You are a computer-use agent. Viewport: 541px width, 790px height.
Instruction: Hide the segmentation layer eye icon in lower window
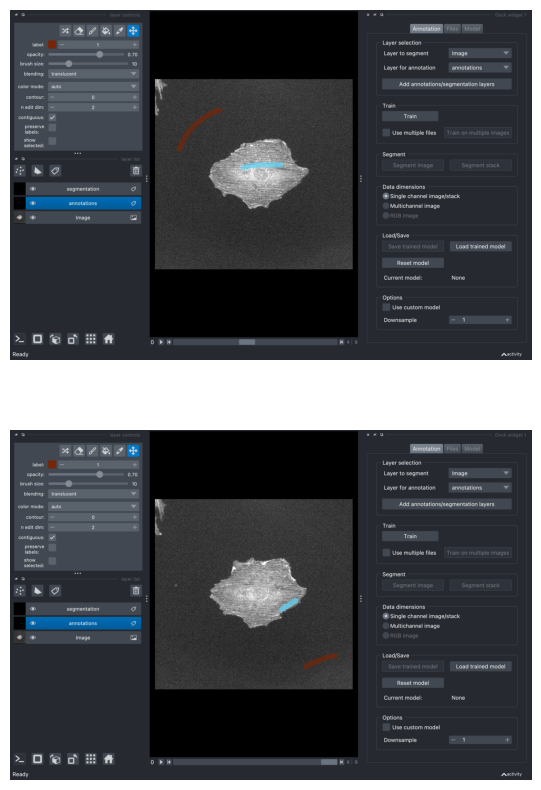tap(33, 609)
